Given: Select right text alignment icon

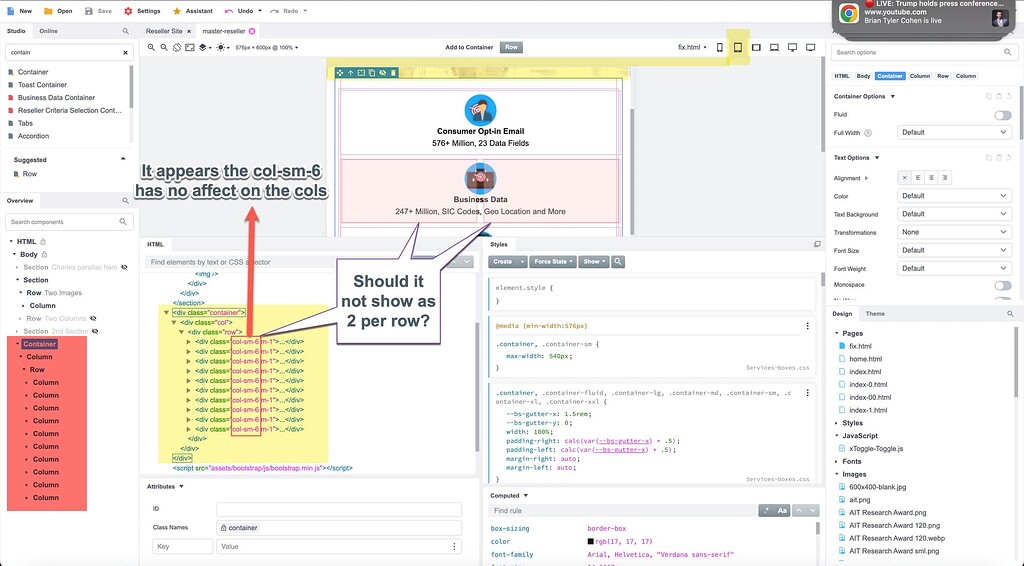Looking at the screenshot, I should (x=944, y=178).
